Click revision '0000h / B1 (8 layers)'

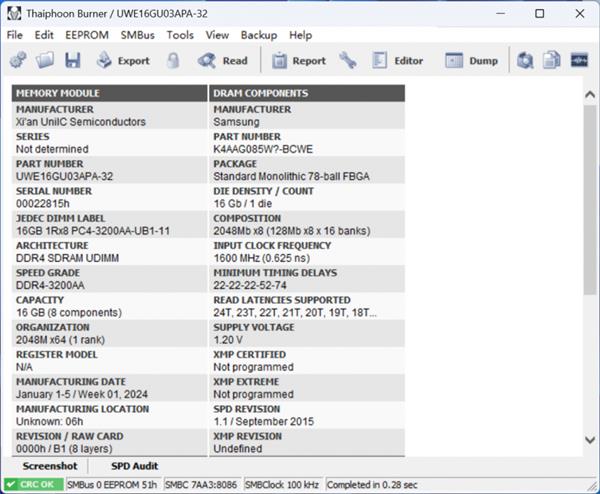pos(64,448)
